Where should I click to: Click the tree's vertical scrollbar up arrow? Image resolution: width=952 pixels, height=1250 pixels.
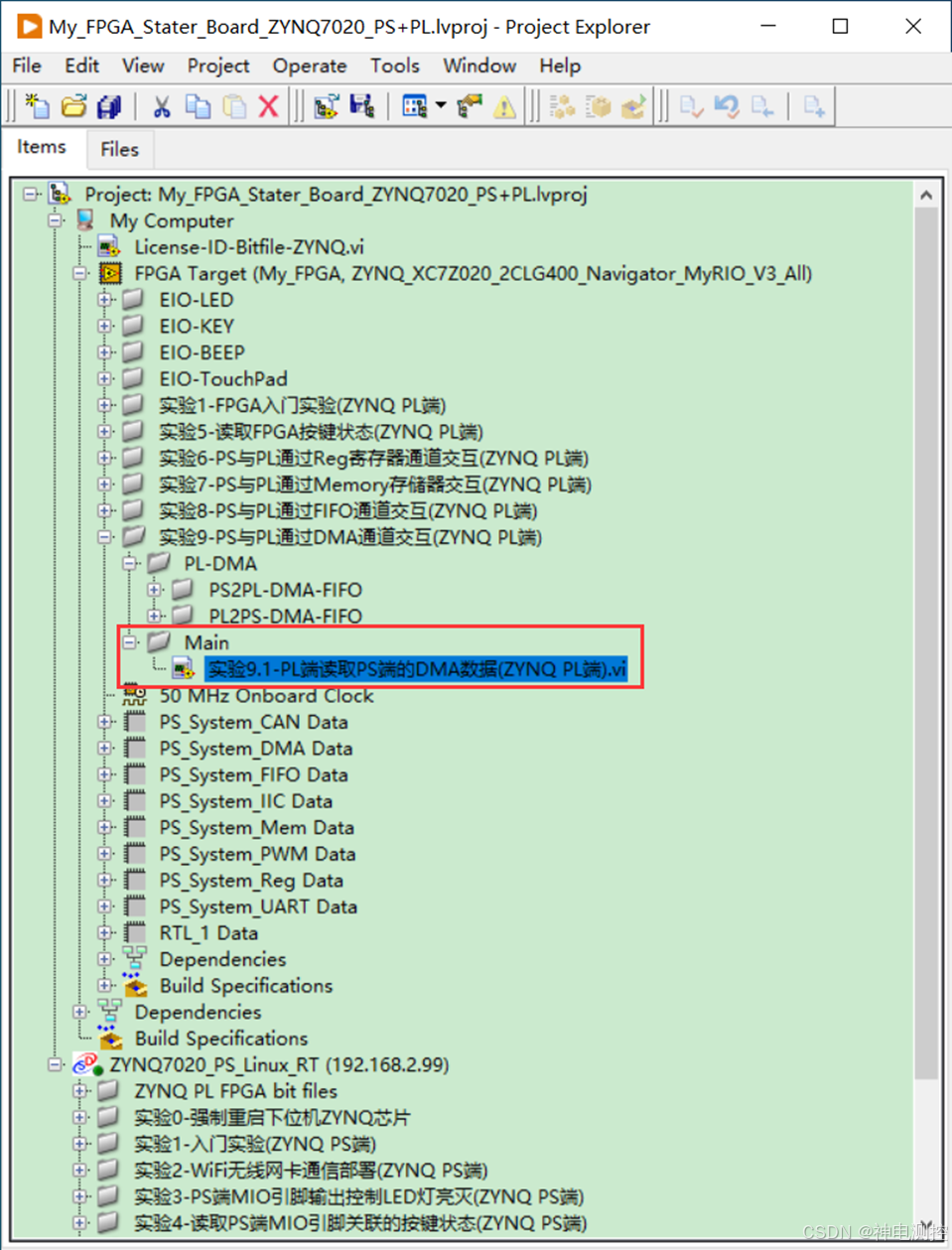926,195
